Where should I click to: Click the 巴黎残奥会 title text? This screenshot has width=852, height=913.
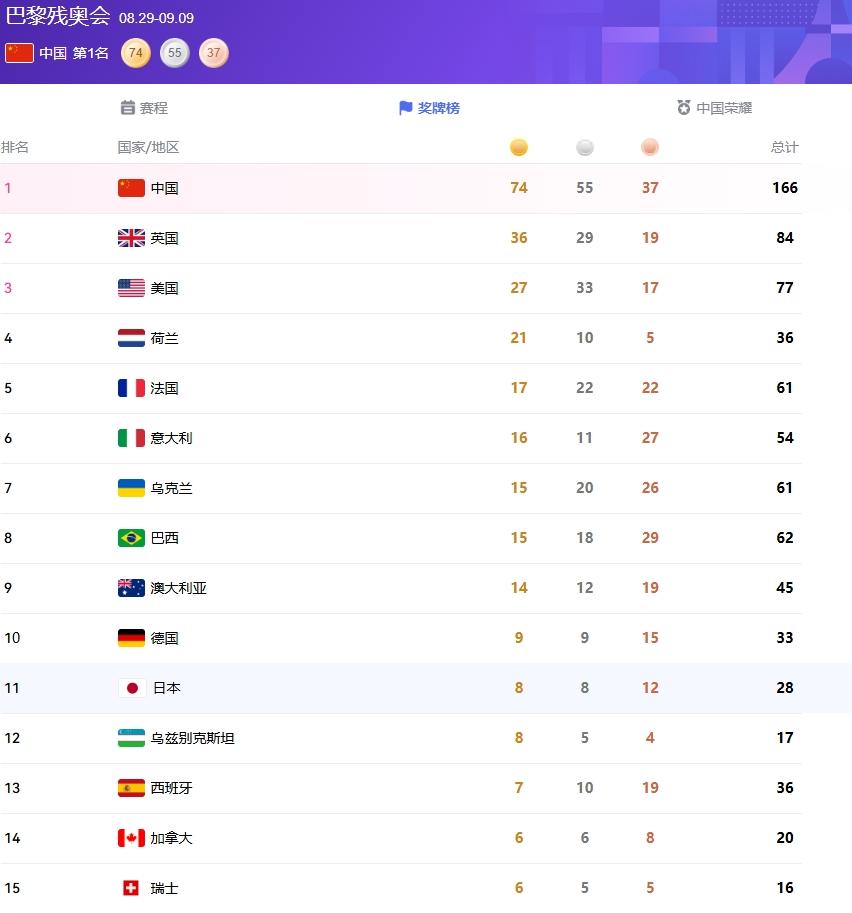[58, 16]
